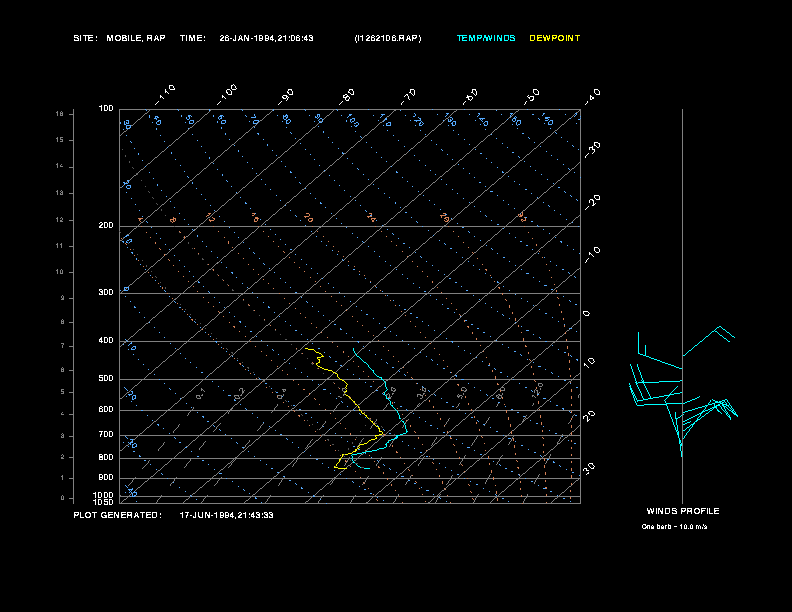Select timestamp "26-JAN-1994,21:06:43"
The image size is (792, 612).
(x=266, y=38)
